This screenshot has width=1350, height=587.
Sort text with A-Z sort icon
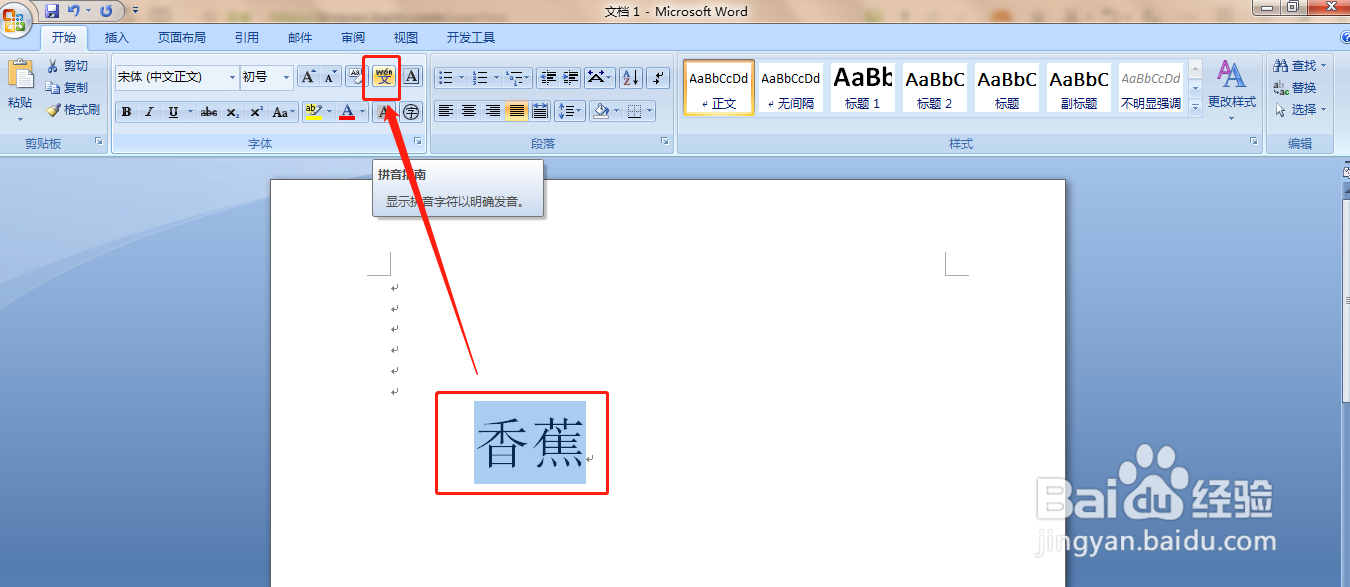pyautogui.click(x=631, y=77)
